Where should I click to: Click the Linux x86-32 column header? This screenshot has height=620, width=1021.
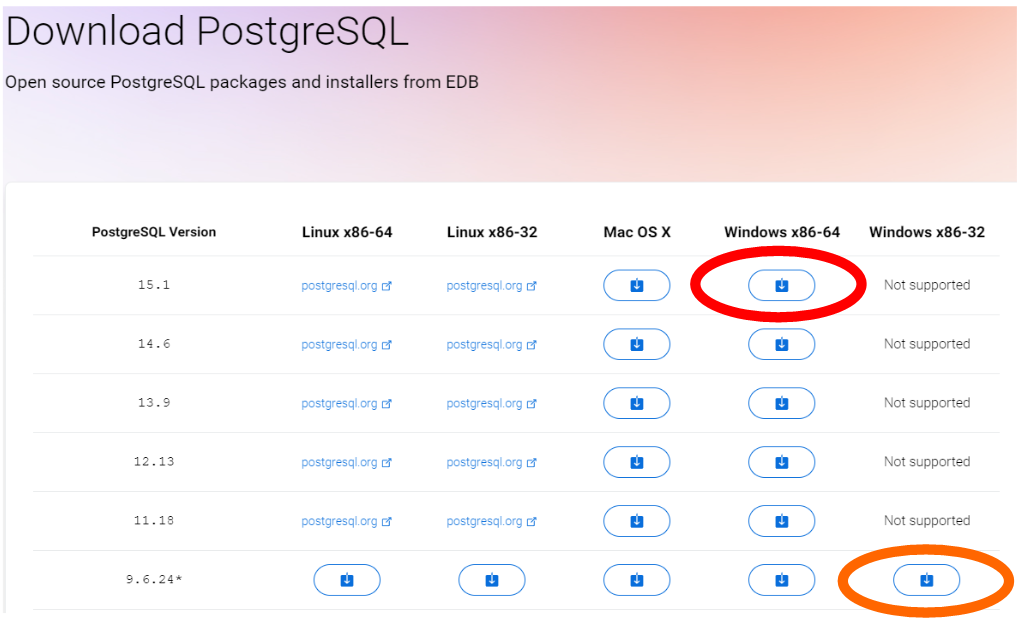tap(492, 232)
